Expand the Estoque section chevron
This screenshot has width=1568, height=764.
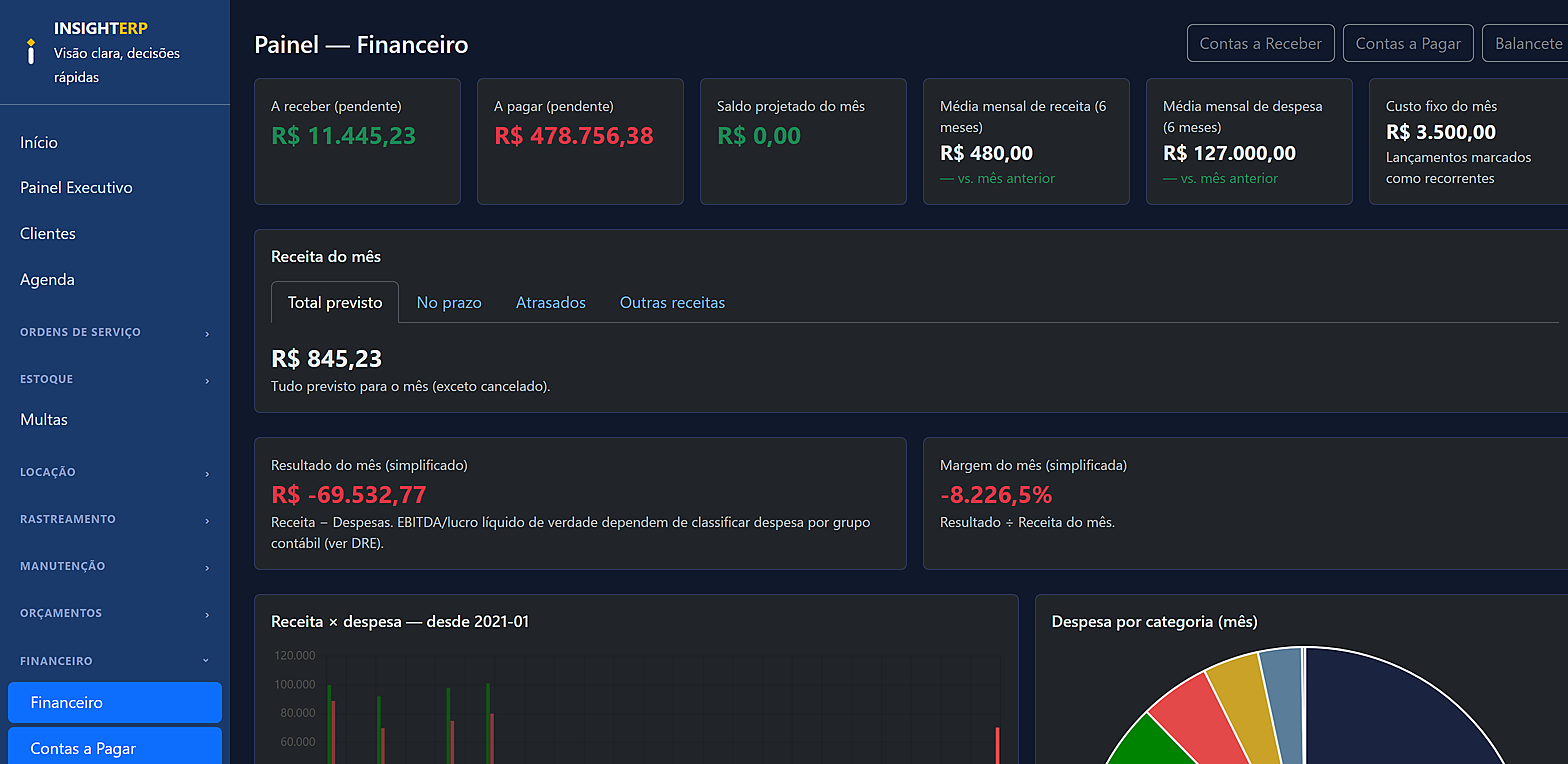(207, 380)
